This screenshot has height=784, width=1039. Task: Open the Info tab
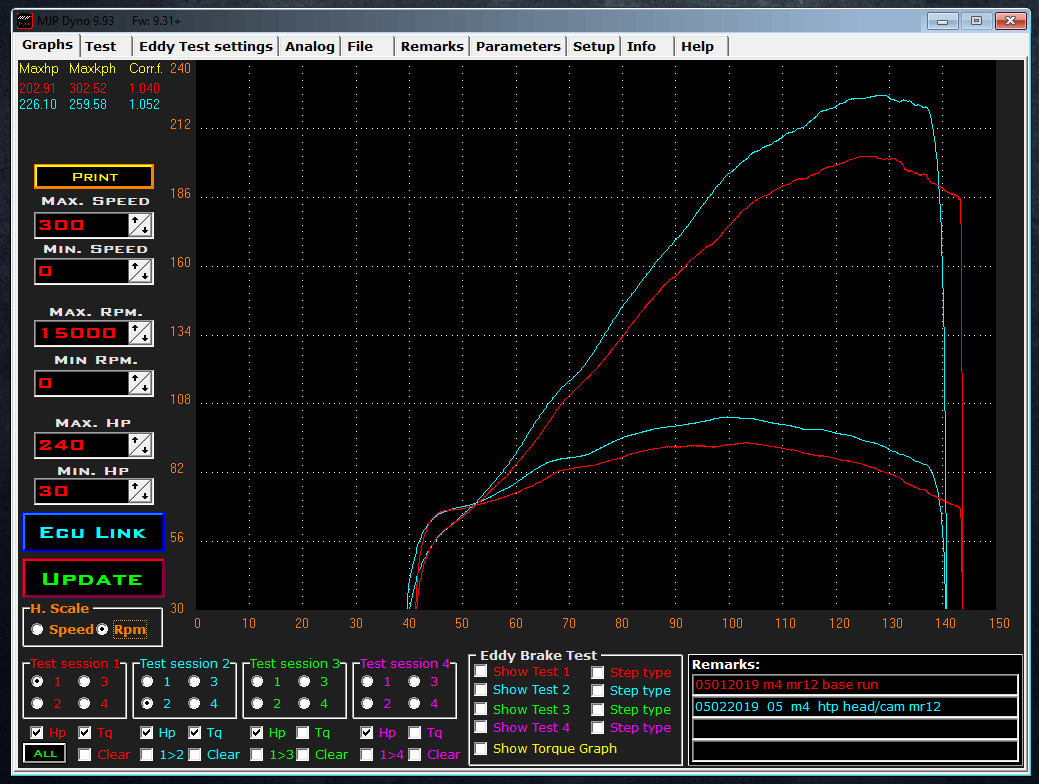(x=641, y=46)
